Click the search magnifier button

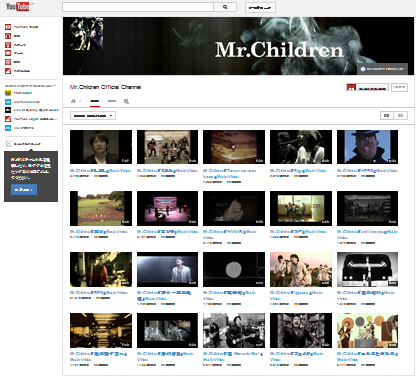tap(225, 7)
